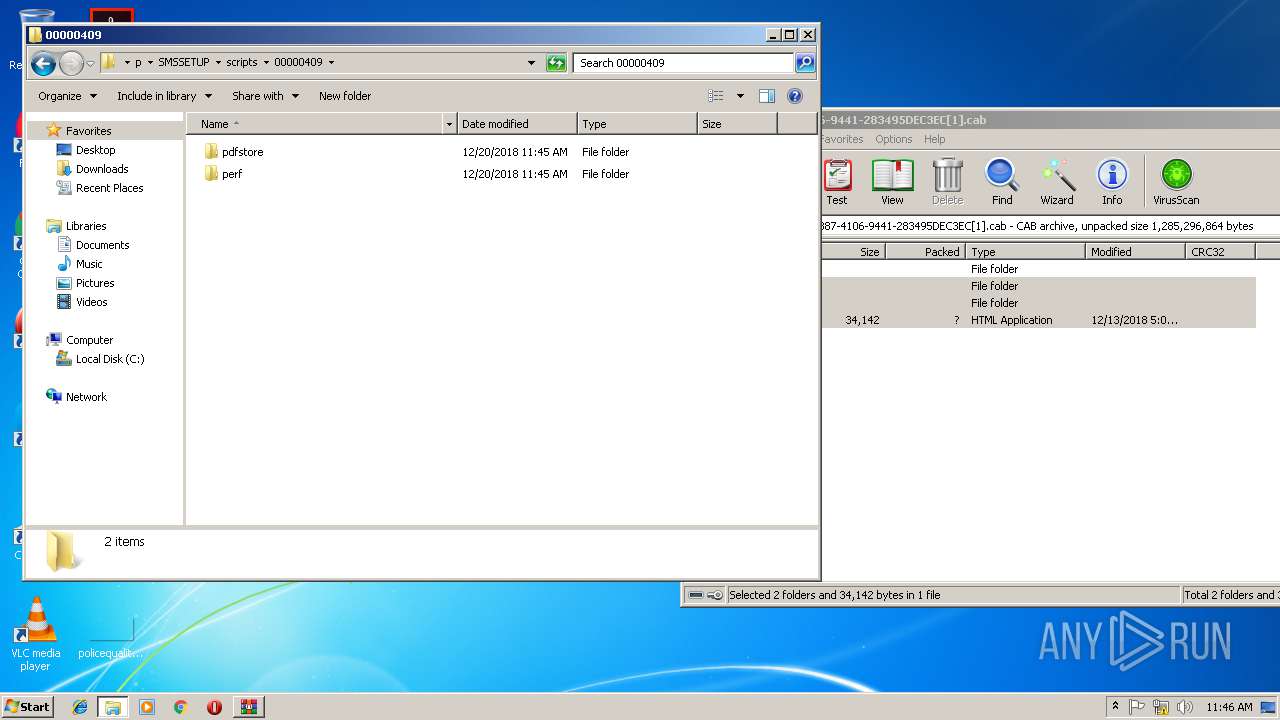1280x720 pixels.
Task: Open Test tool in WinRAR window
Action: [837, 182]
